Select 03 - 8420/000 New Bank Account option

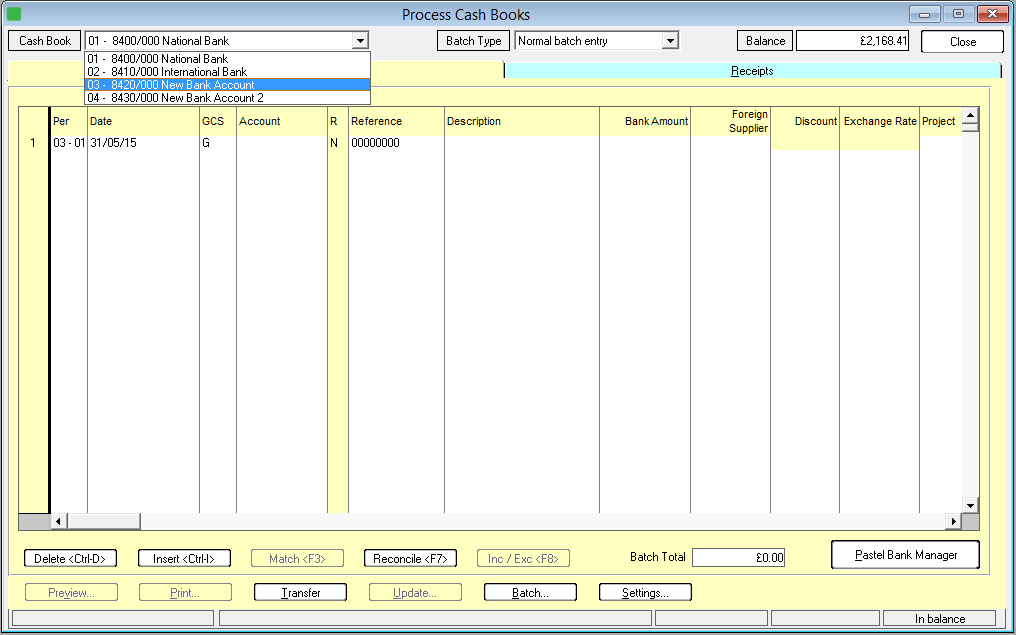(x=227, y=85)
